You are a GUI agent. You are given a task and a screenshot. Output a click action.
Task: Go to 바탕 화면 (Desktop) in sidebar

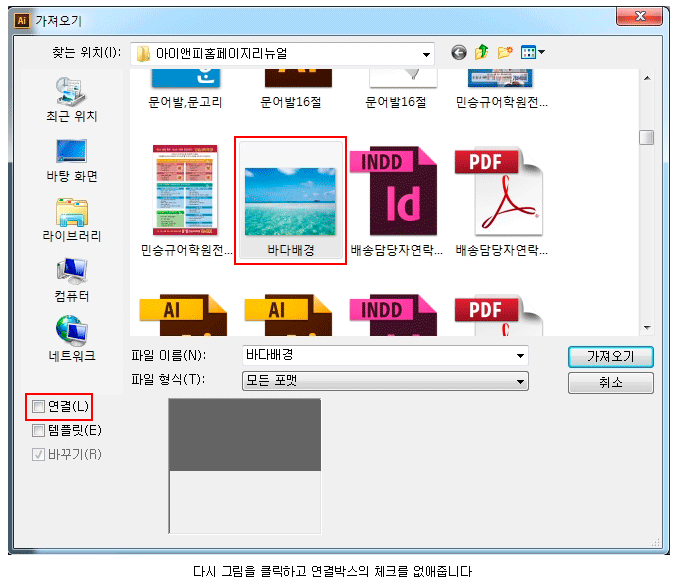[72, 159]
